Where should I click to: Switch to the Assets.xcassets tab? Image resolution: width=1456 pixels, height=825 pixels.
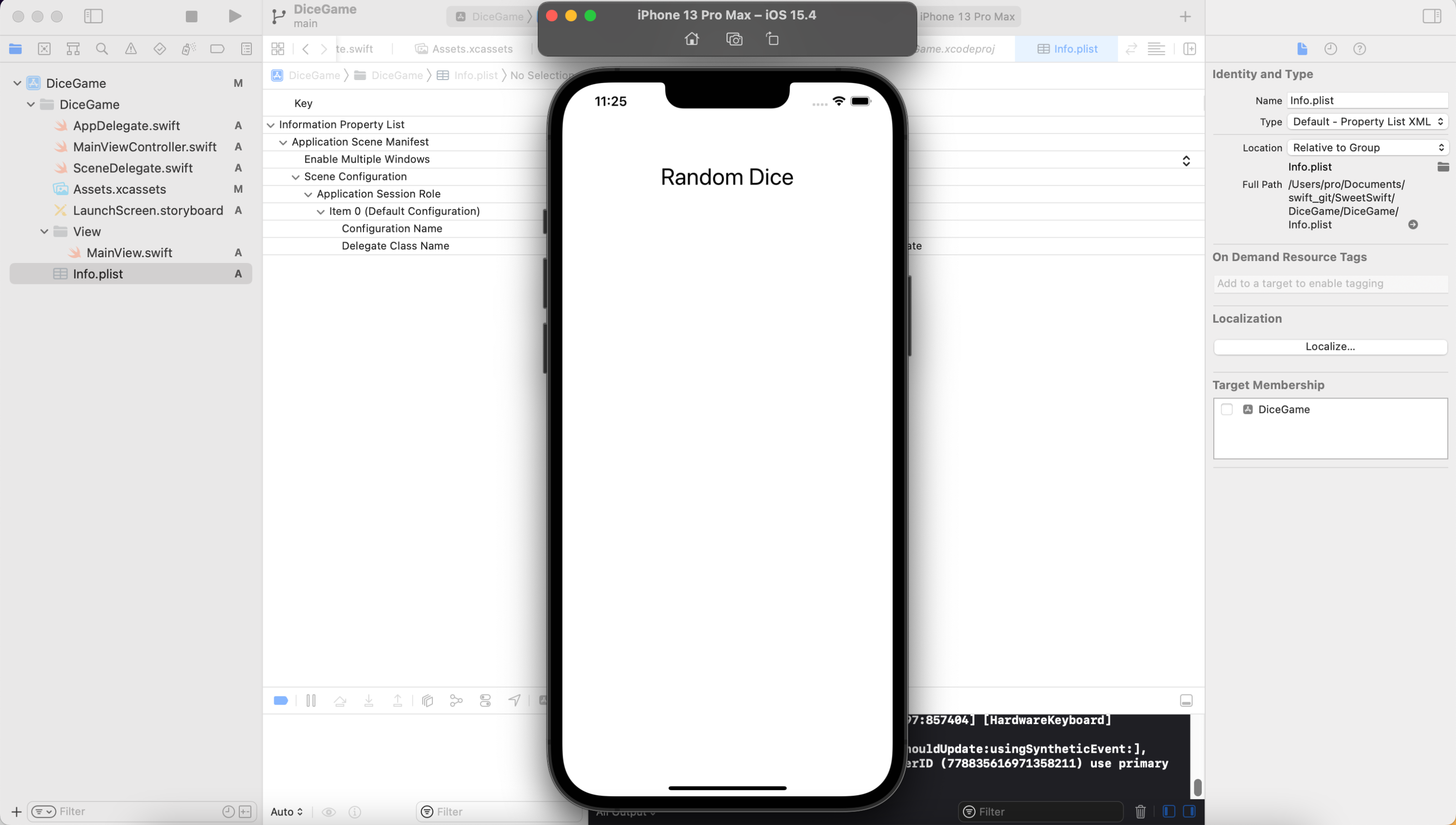coord(464,49)
